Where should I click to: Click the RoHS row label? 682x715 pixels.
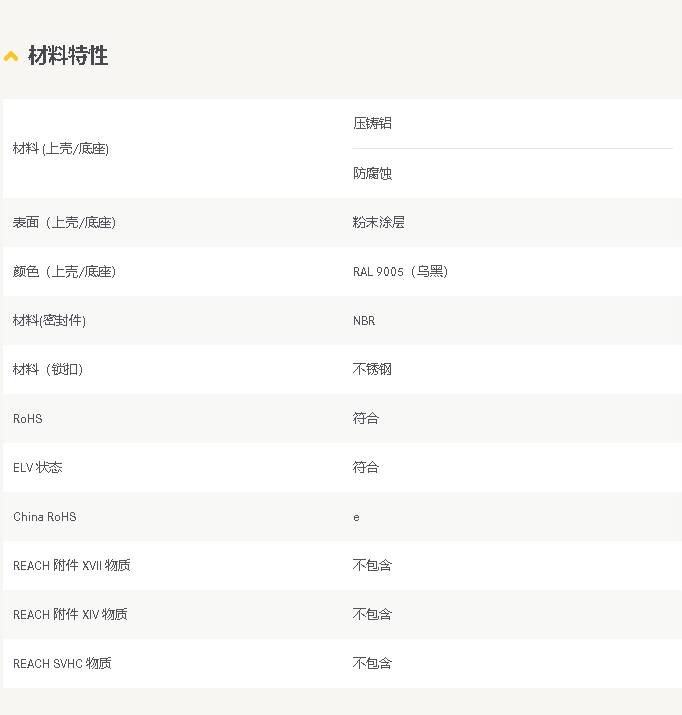[x=28, y=419]
